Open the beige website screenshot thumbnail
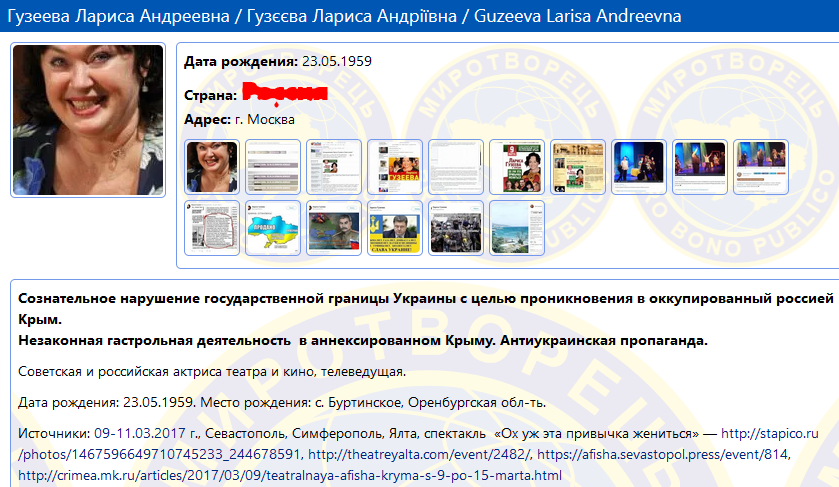The height and width of the screenshot is (487, 839). pos(578,167)
